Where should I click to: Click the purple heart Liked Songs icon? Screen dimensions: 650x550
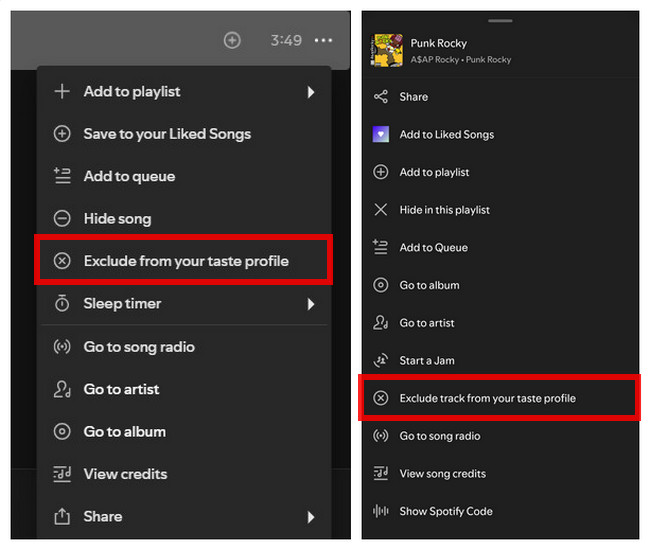pos(380,135)
